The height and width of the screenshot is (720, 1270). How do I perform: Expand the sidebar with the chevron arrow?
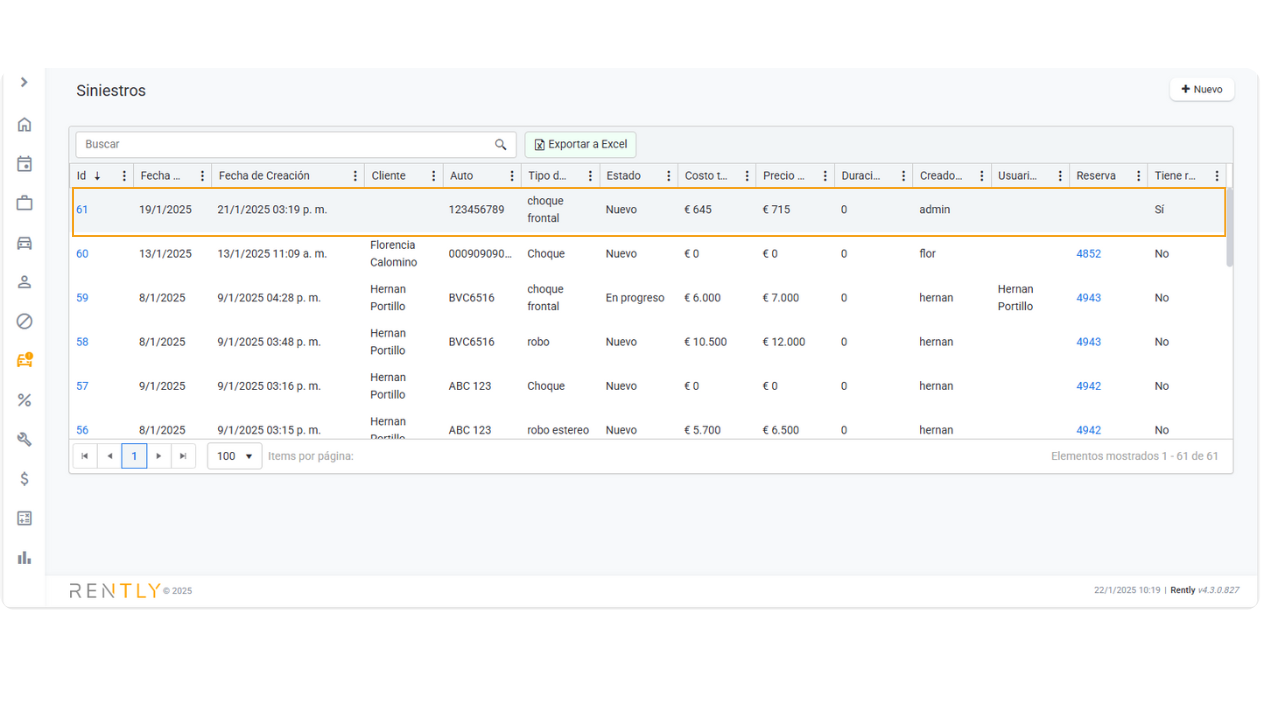pyautogui.click(x=24, y=82)
